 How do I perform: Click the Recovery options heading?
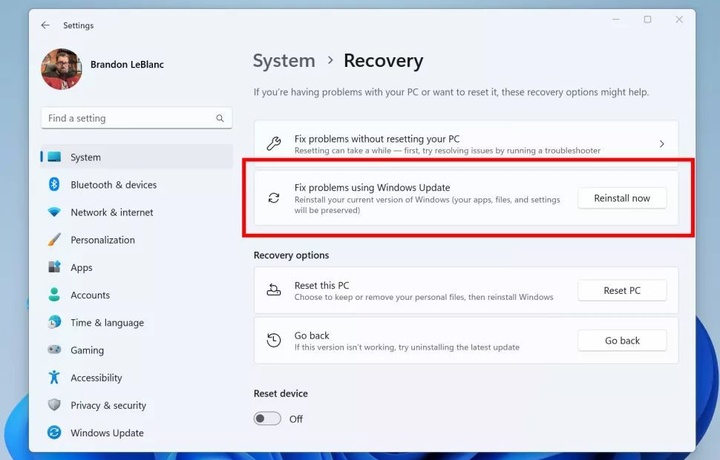click(292, 255)
